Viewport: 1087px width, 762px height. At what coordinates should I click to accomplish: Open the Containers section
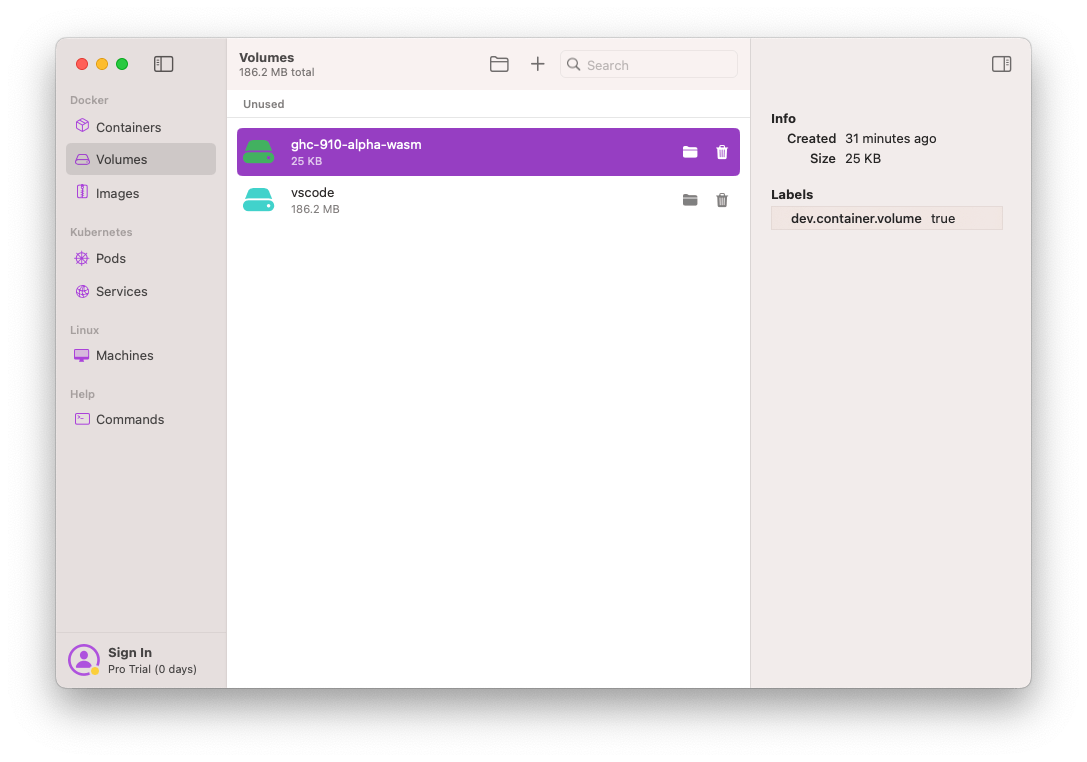[x=141, y=128]
